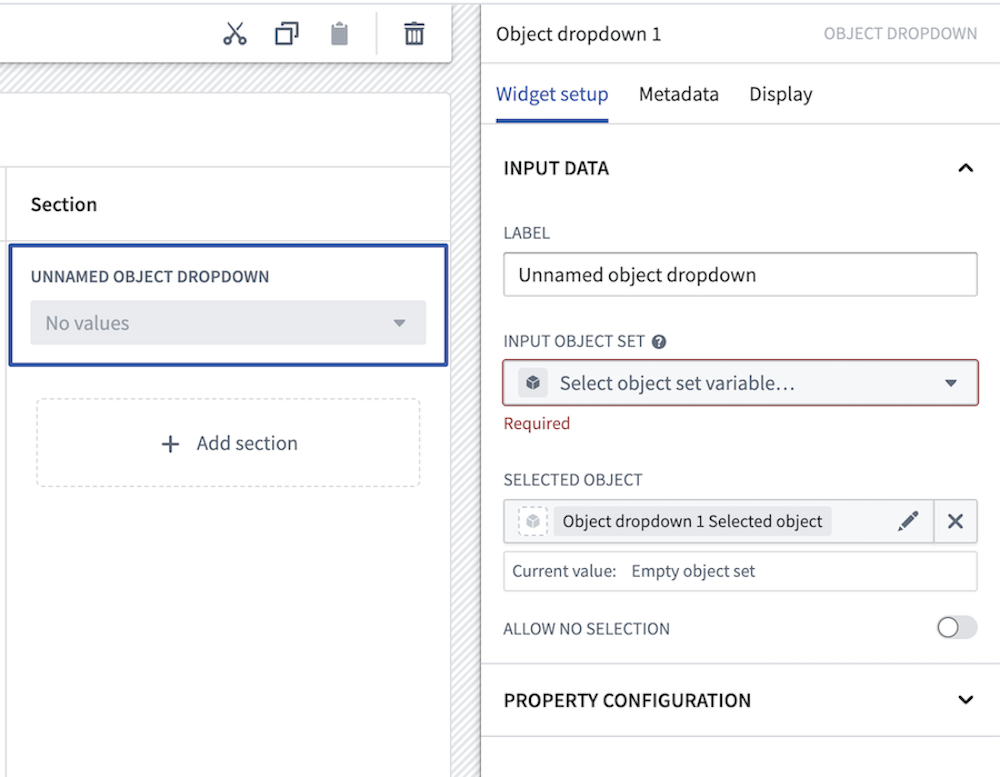
Task: Toggle the Allow No Selection switch
Action: point(957,628)
